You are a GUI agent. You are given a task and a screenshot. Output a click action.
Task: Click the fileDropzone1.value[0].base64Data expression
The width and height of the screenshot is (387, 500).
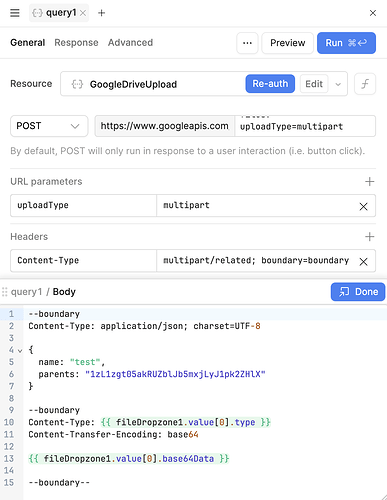tap(129, 459)
